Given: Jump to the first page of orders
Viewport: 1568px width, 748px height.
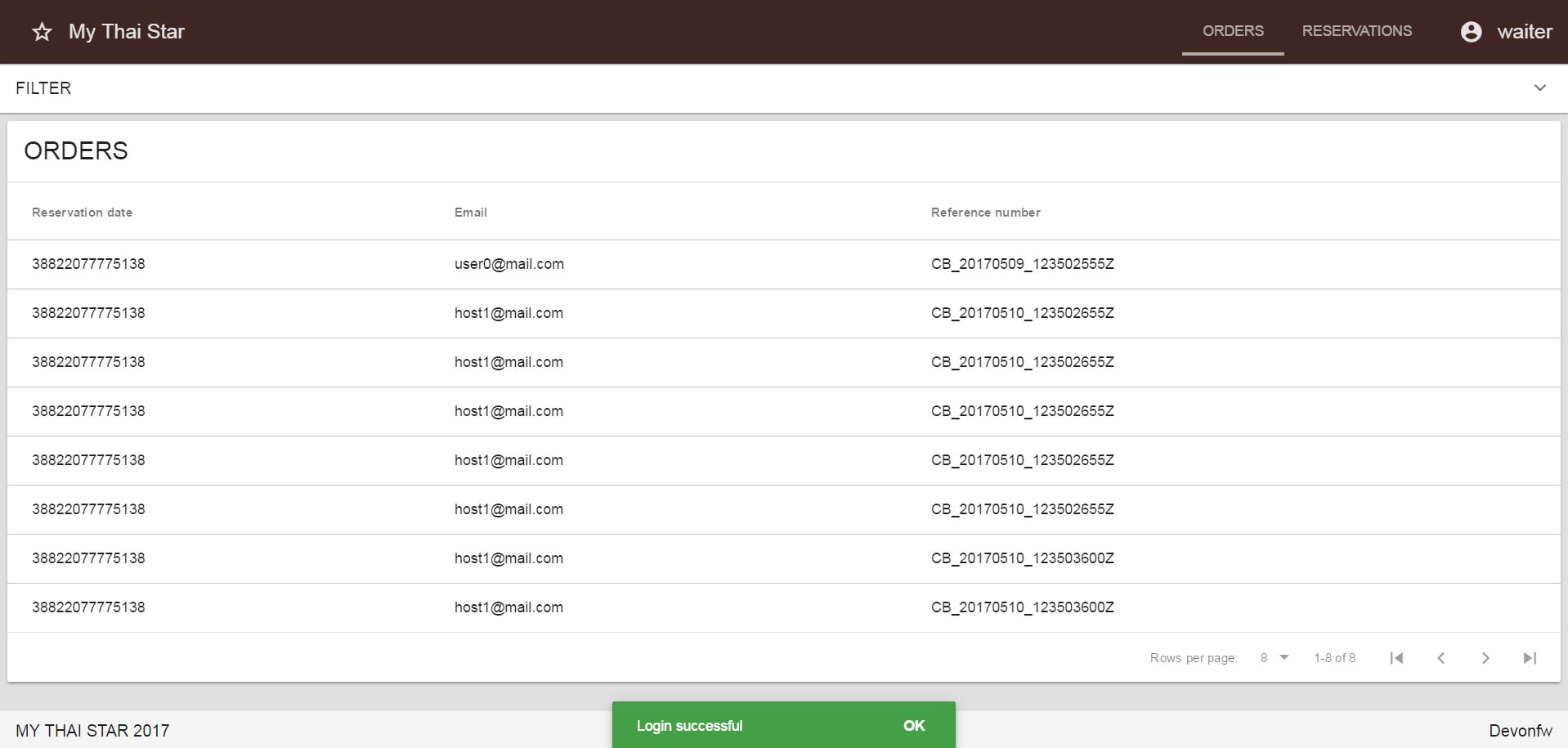Looking at the screenshot, I should 1396,658.
